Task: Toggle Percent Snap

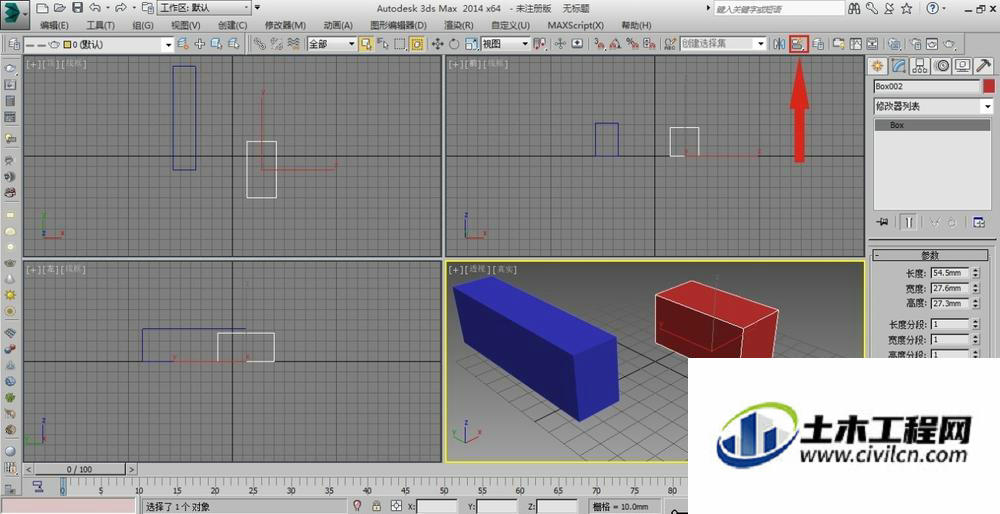Action: (x=633, y=44)
